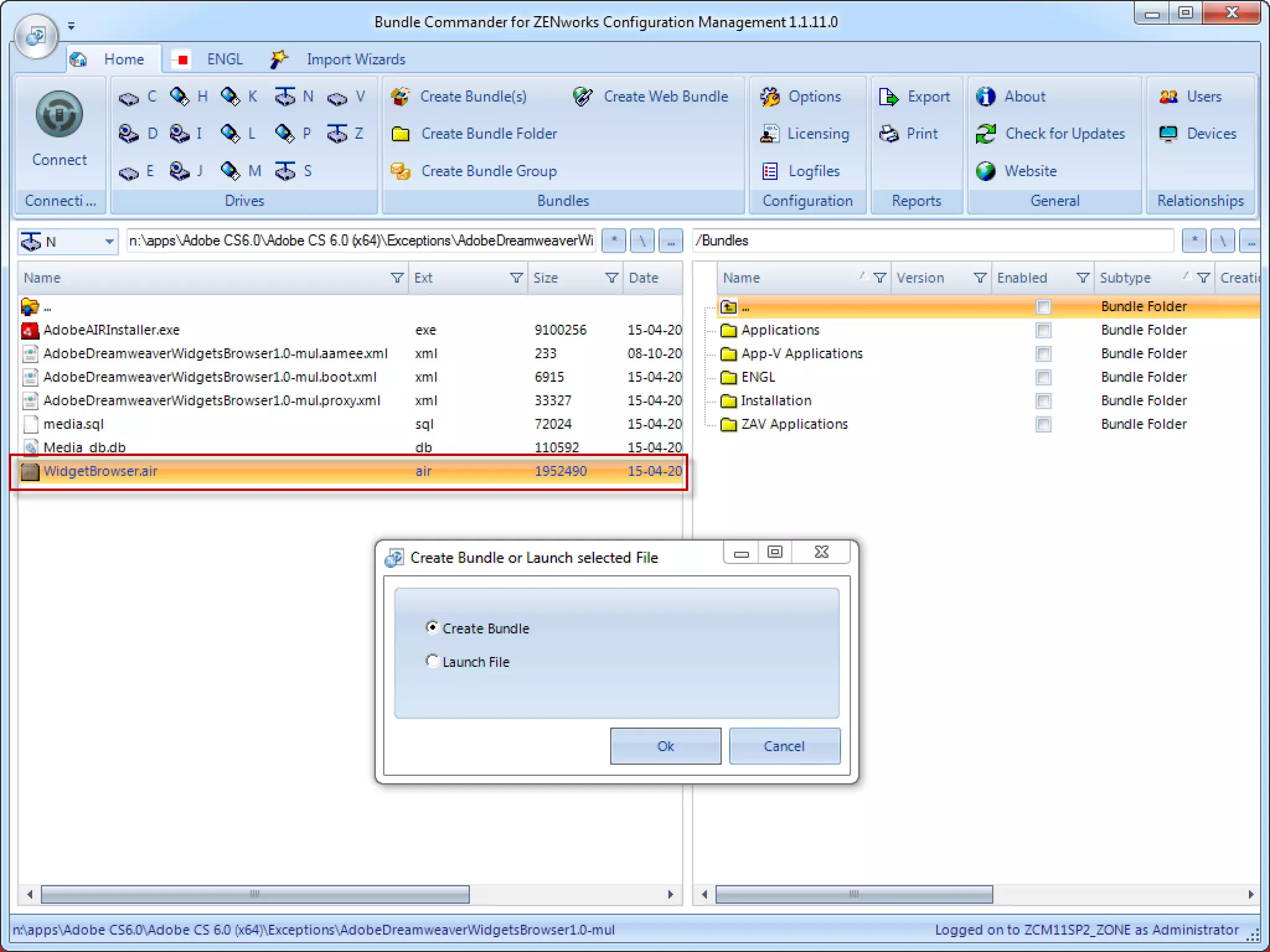Click the Create Bundle(s) icon
Screen dimensions: 1270x952
click(400, 97)
